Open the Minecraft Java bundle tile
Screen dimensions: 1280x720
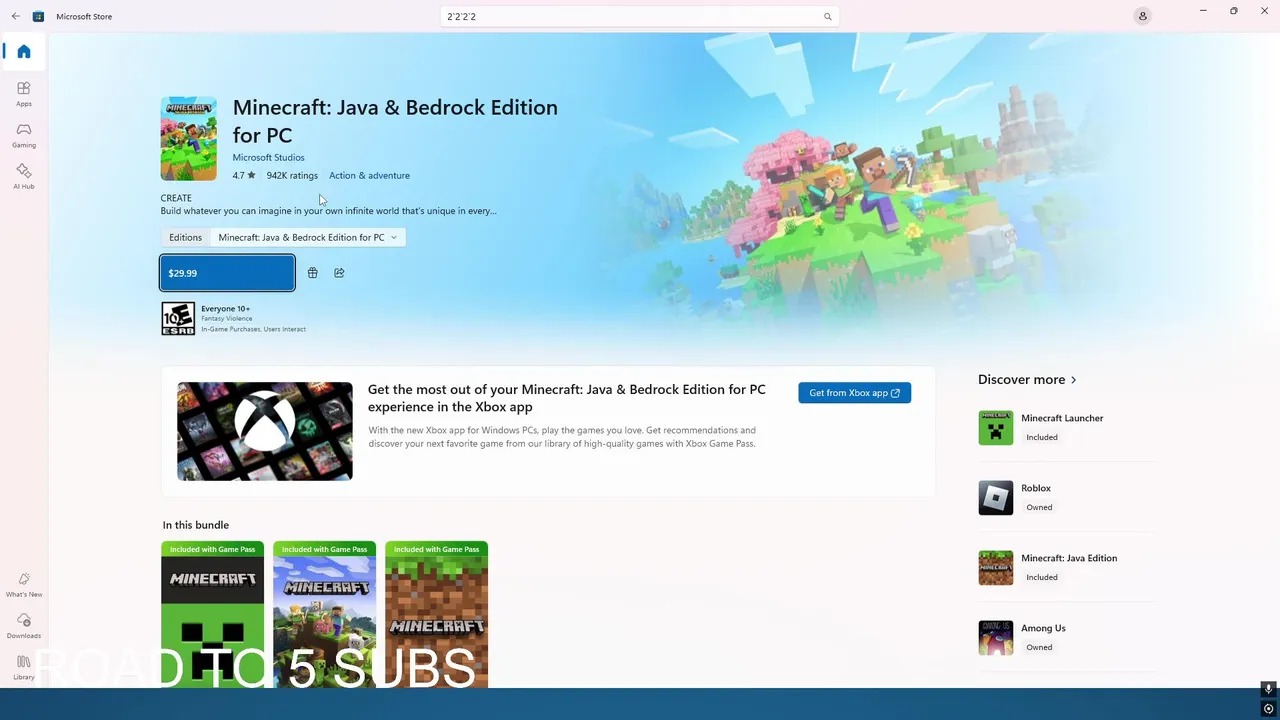point(436,614)
